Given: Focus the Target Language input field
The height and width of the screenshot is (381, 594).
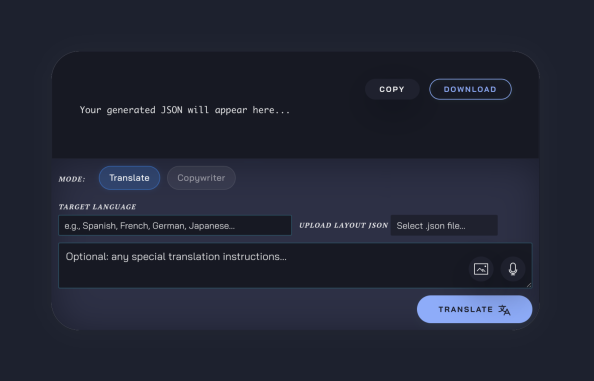Looking at the screenshot, I should (x=175, y=226).
